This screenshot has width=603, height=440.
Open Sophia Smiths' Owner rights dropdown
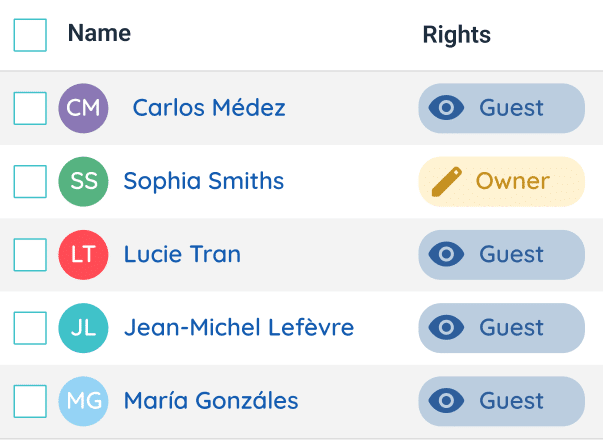pos(501,181)
